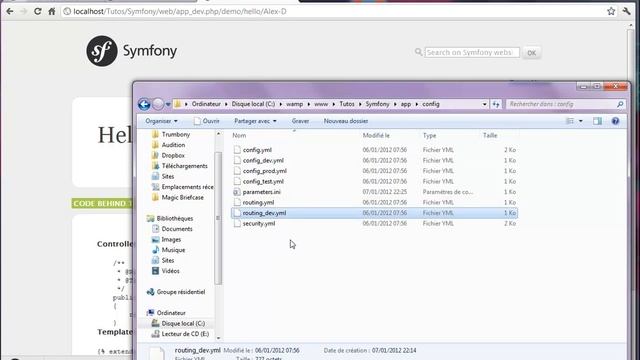Click the OK search button on Symfony page

click(x=531, y=53)
